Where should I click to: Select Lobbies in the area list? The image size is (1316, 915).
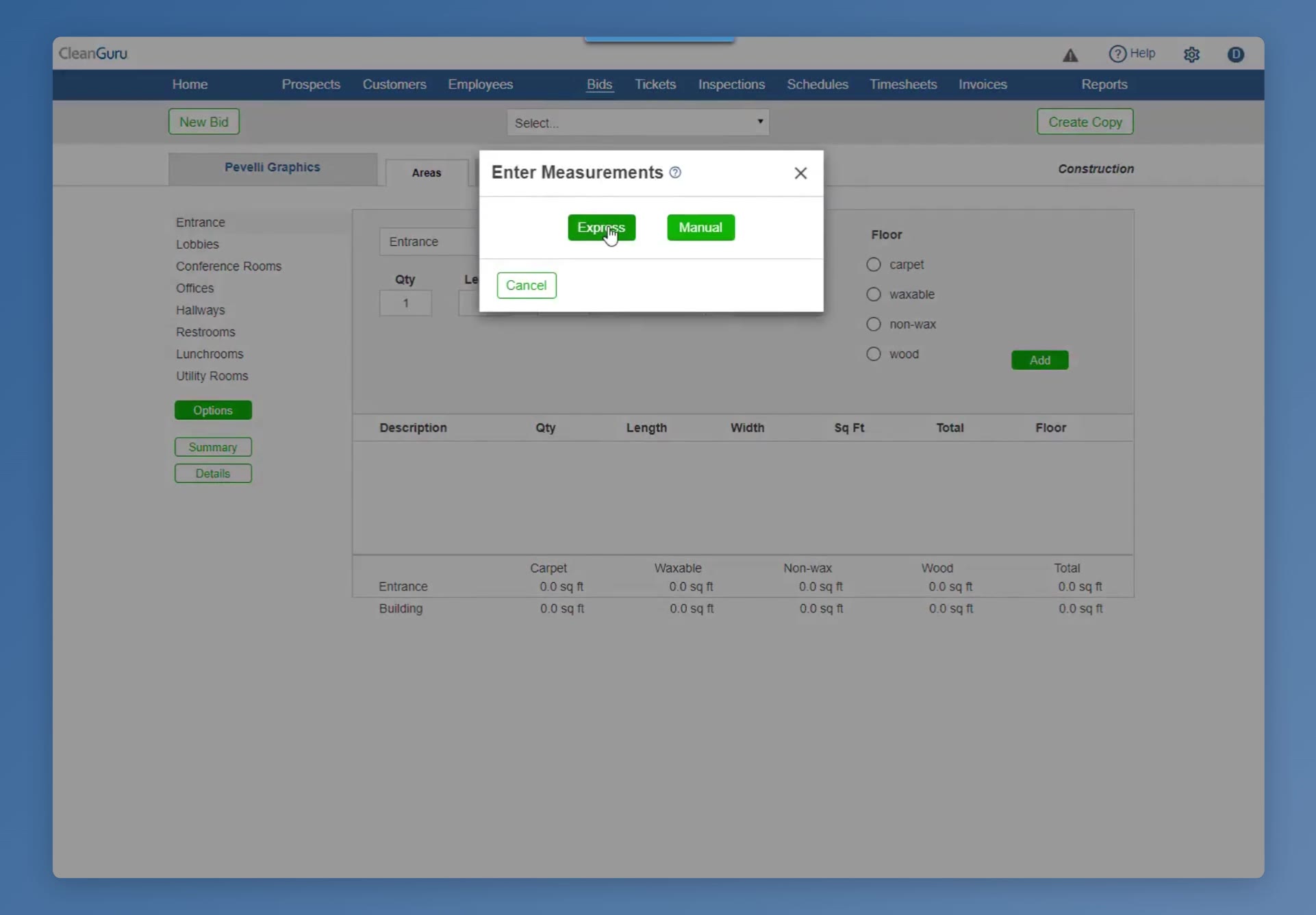click(x=197, y=245)
